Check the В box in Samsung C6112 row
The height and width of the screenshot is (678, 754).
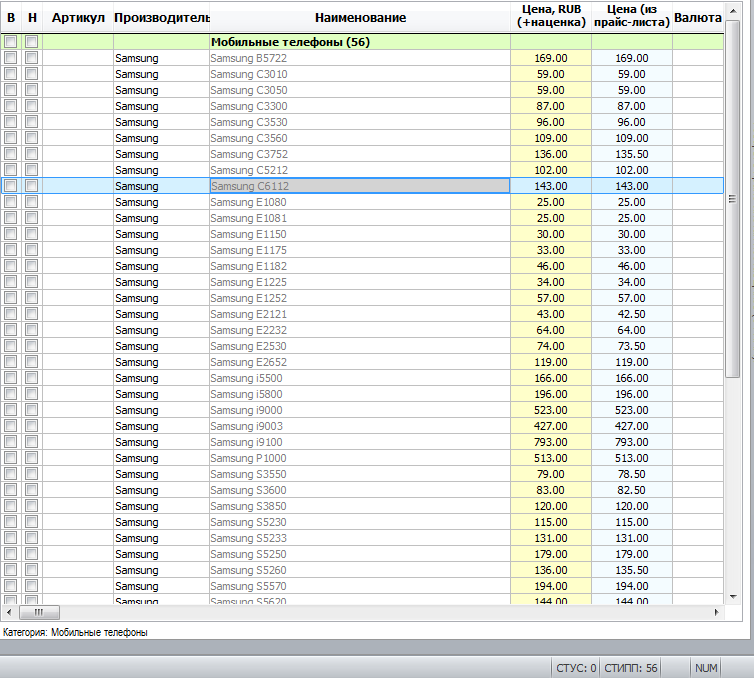click(11, 186)
